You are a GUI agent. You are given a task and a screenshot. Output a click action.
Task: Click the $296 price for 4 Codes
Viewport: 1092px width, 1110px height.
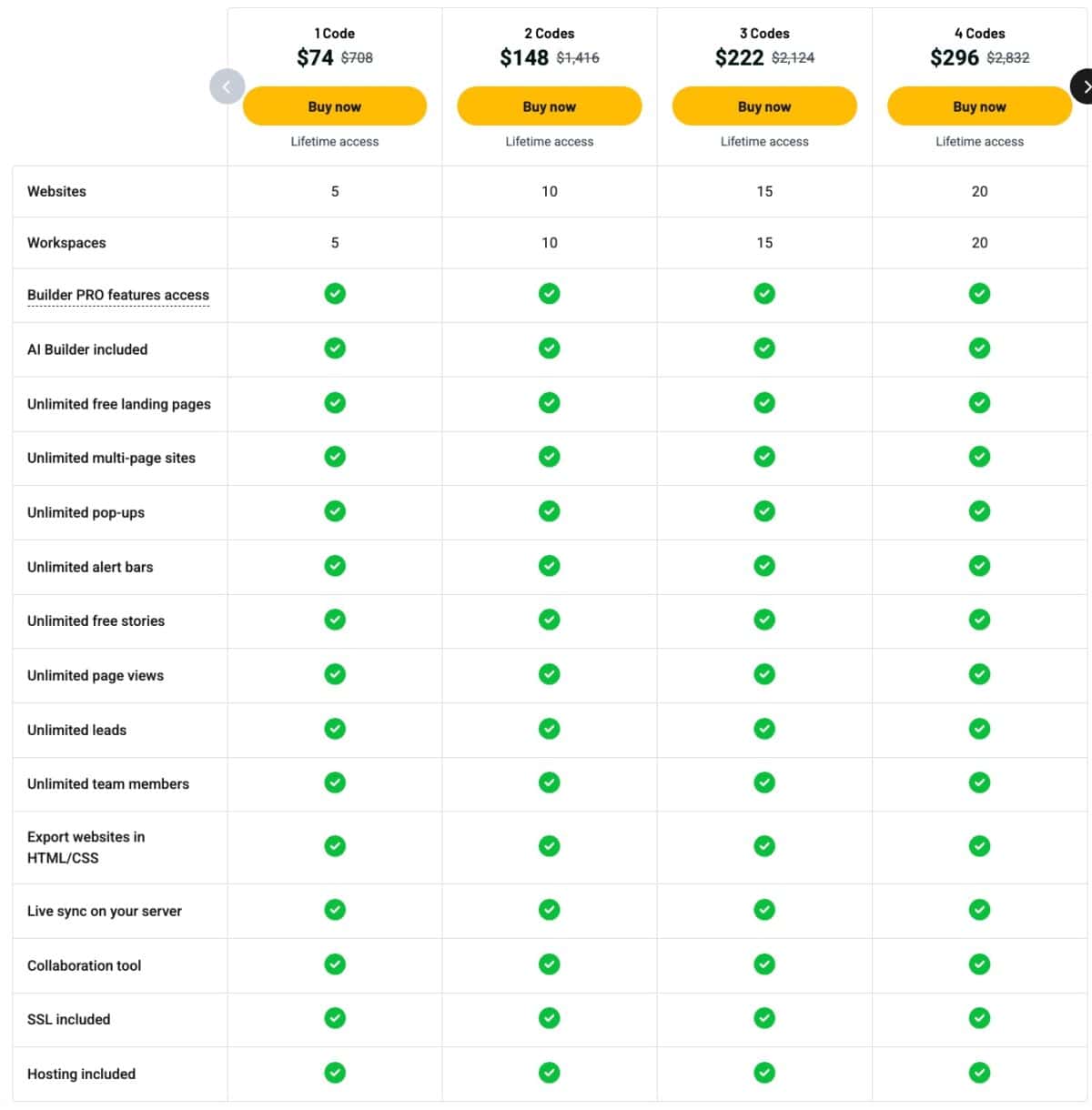[955, 57]
